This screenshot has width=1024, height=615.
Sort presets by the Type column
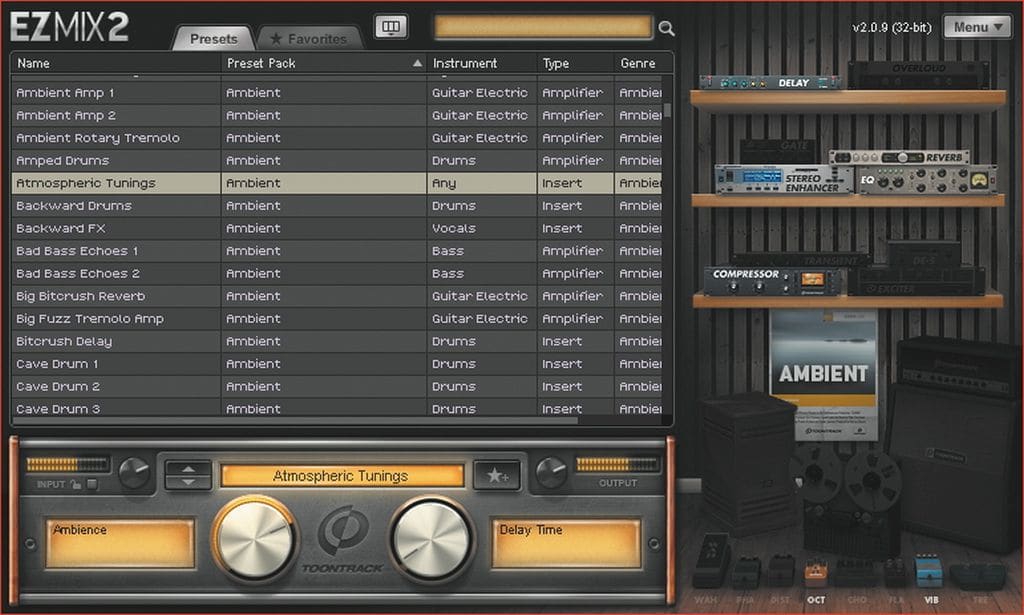pos(575,63)
